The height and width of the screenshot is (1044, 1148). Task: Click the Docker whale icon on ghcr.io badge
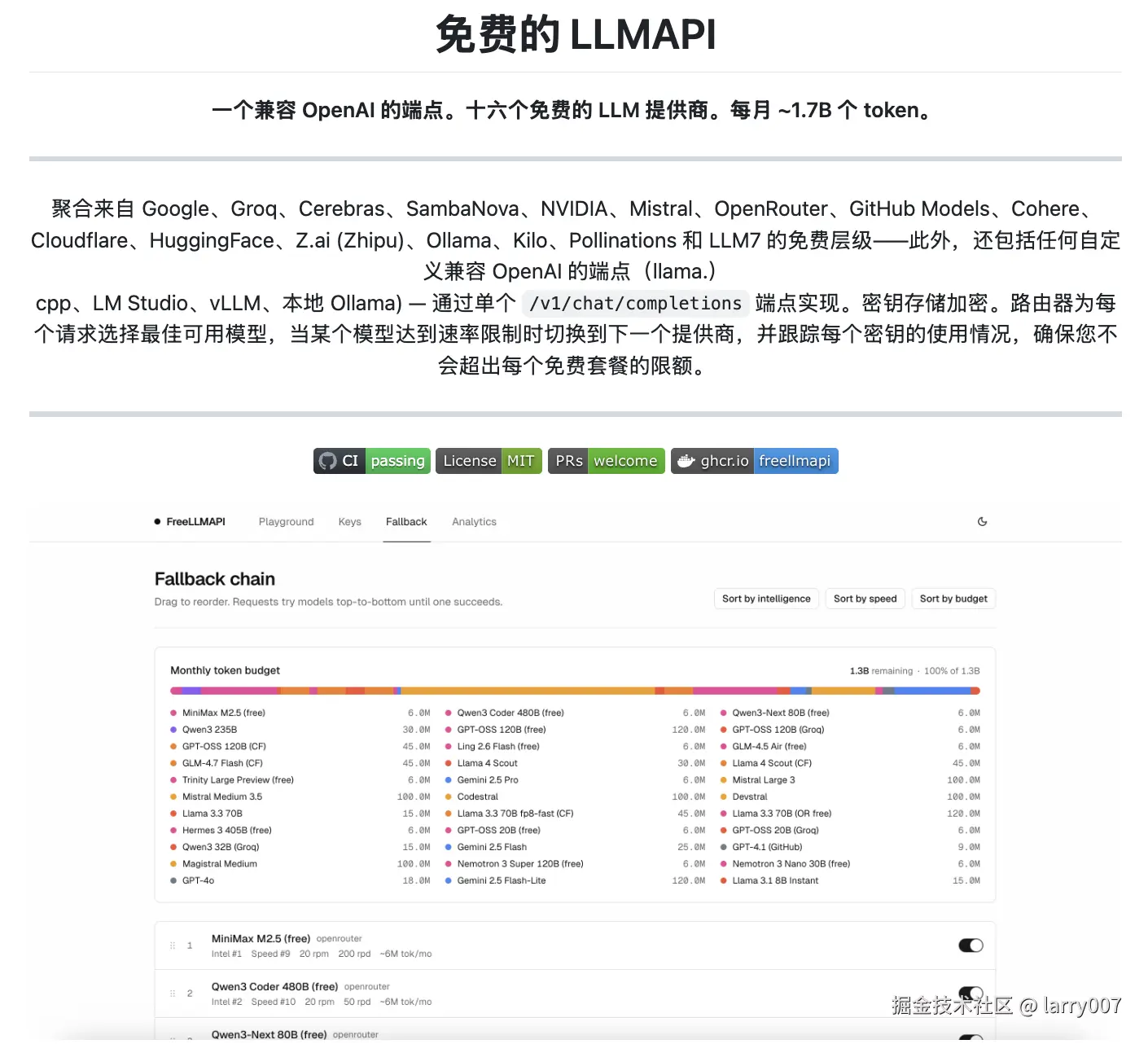[686, 461]
